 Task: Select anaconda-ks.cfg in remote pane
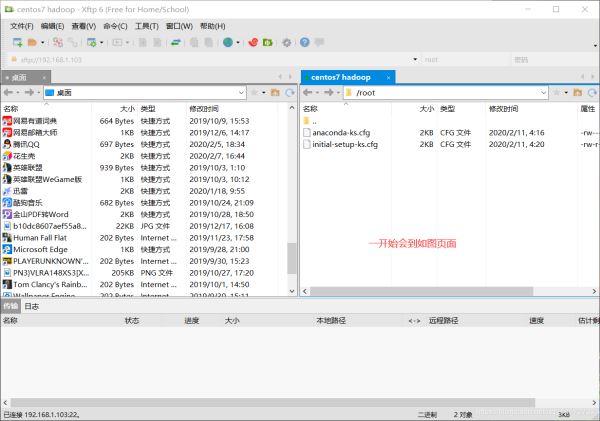[x=344, y=132]
